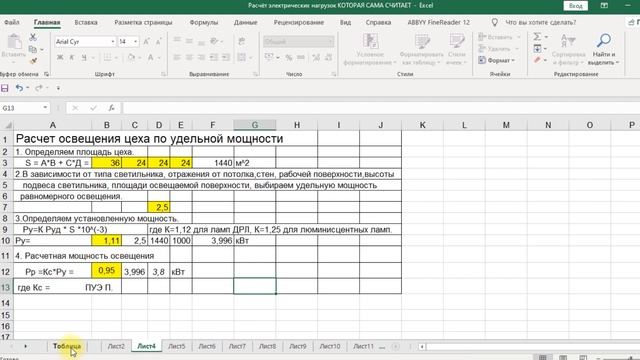The height and width of the screenshot is (360, 640).
Task: Open the font color dropdown arrow
Action: point(159,58)
